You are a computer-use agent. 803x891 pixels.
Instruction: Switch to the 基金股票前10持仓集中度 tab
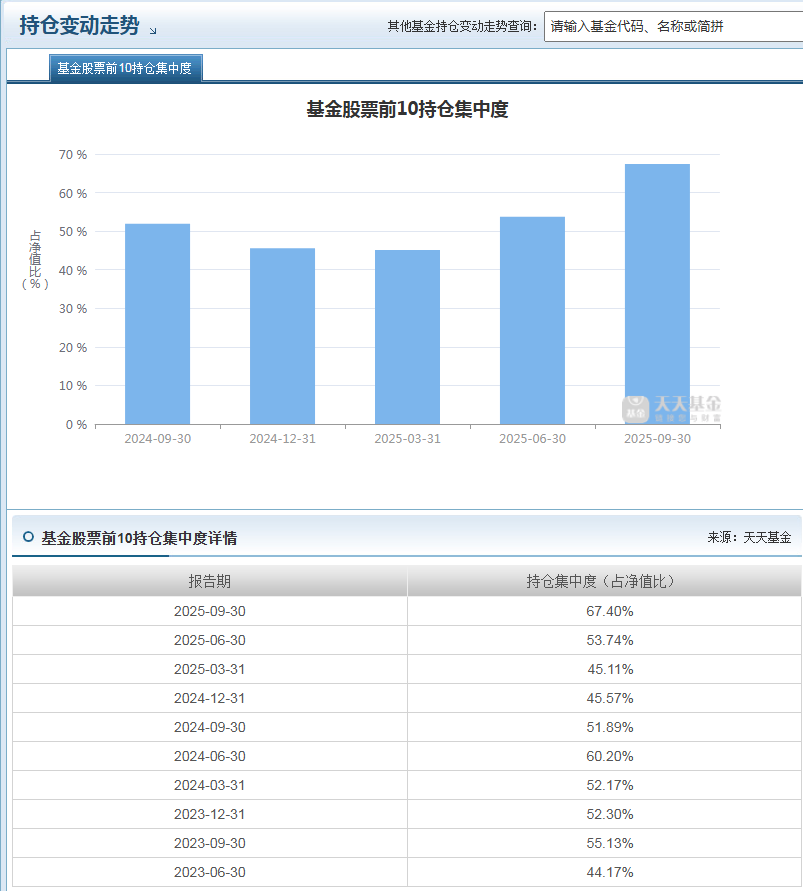(x=128, y=69)
